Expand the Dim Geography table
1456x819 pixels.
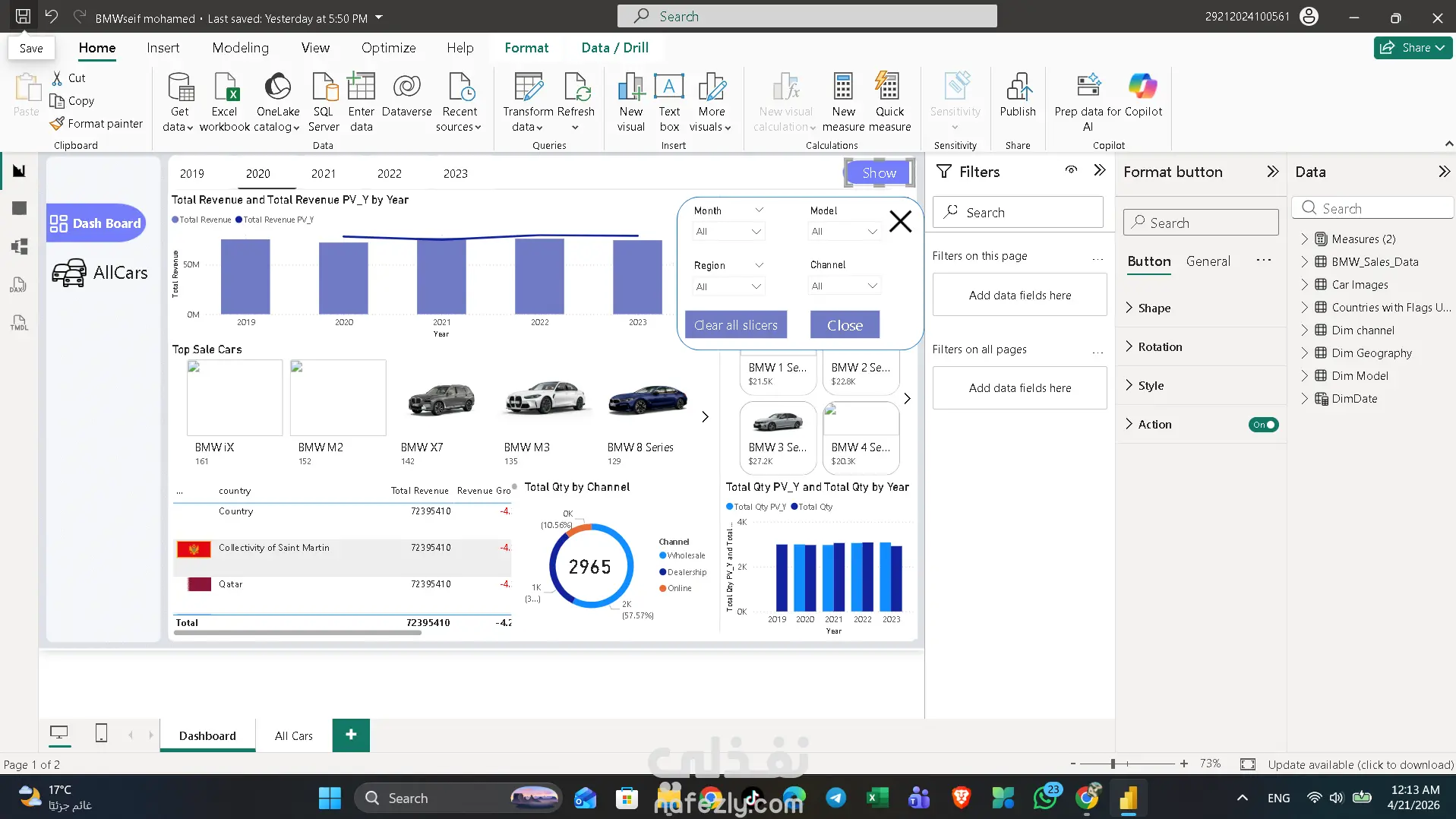click(x=1304, y=353)
